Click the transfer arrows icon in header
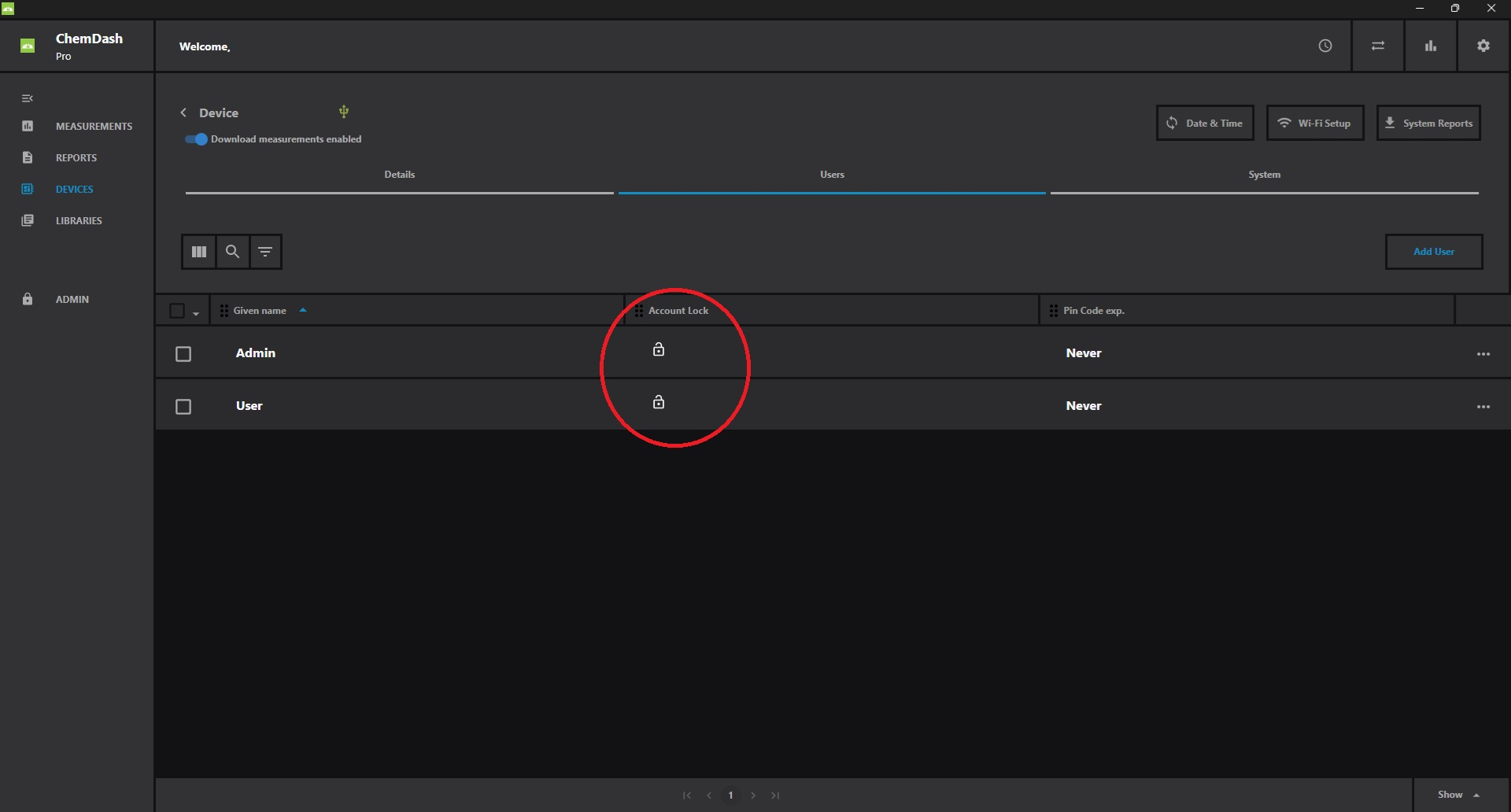Image resolution: width=1511 pixels, height=812 pixels. (1378, 46)
